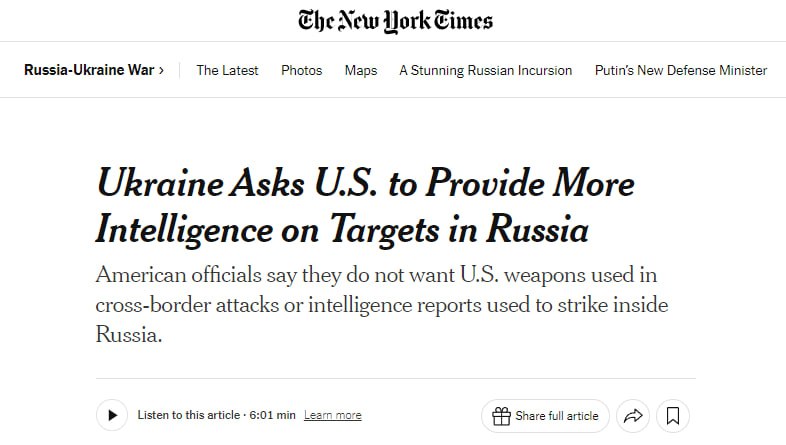This screenshot has height=445, width=786.
Task: Open A Stunning Russian Incursion link
Action: [485, 70]
